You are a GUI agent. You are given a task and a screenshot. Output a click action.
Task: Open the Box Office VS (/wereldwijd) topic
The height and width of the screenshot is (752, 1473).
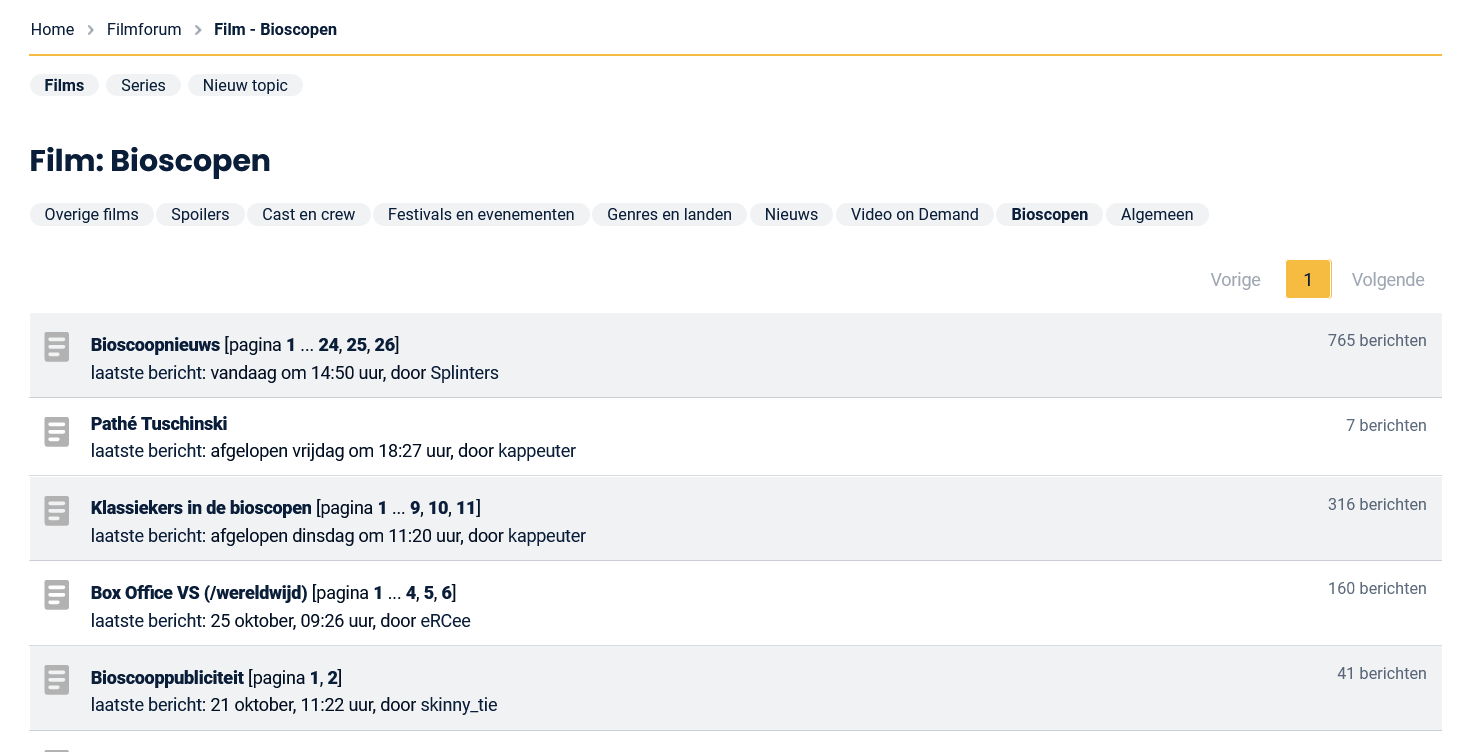coord(199,593)
